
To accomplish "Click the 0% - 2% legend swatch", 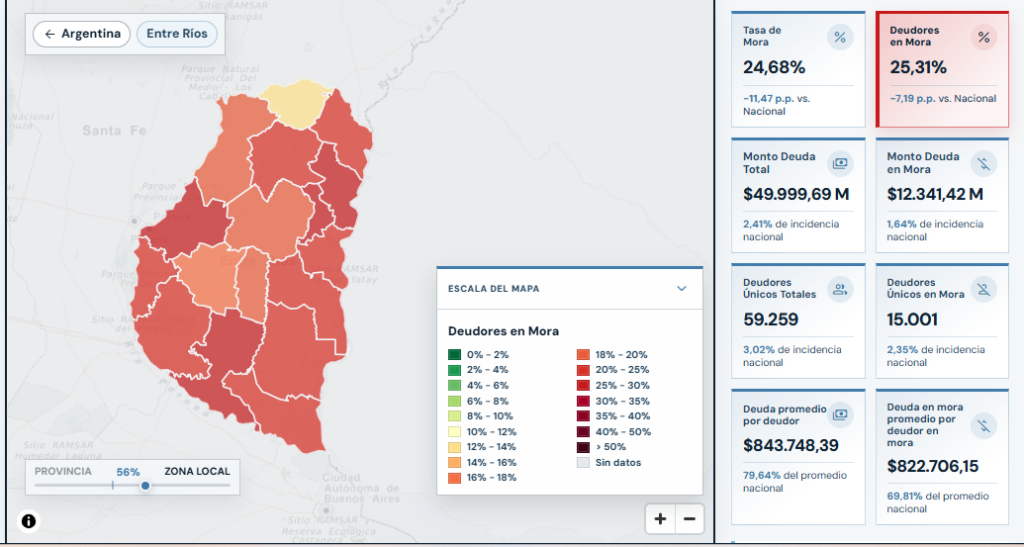I will coord(455,355).
